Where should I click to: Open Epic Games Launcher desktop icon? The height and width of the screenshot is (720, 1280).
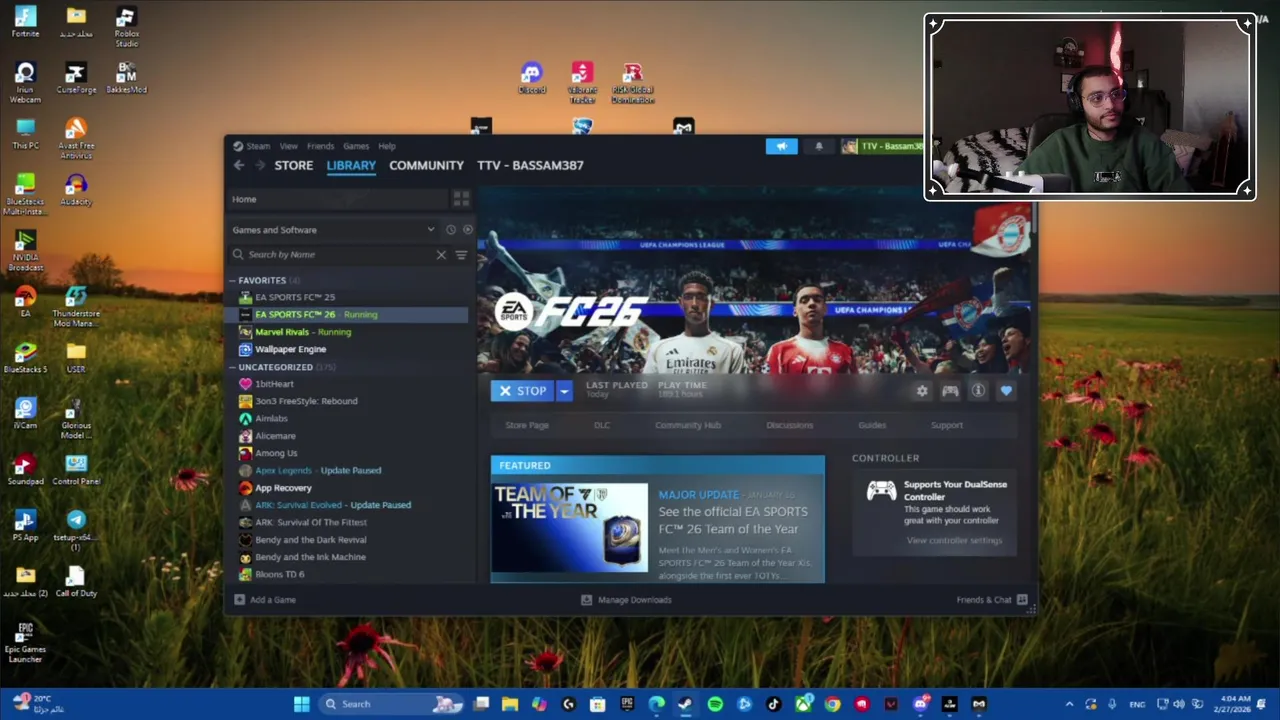point(25,643)
